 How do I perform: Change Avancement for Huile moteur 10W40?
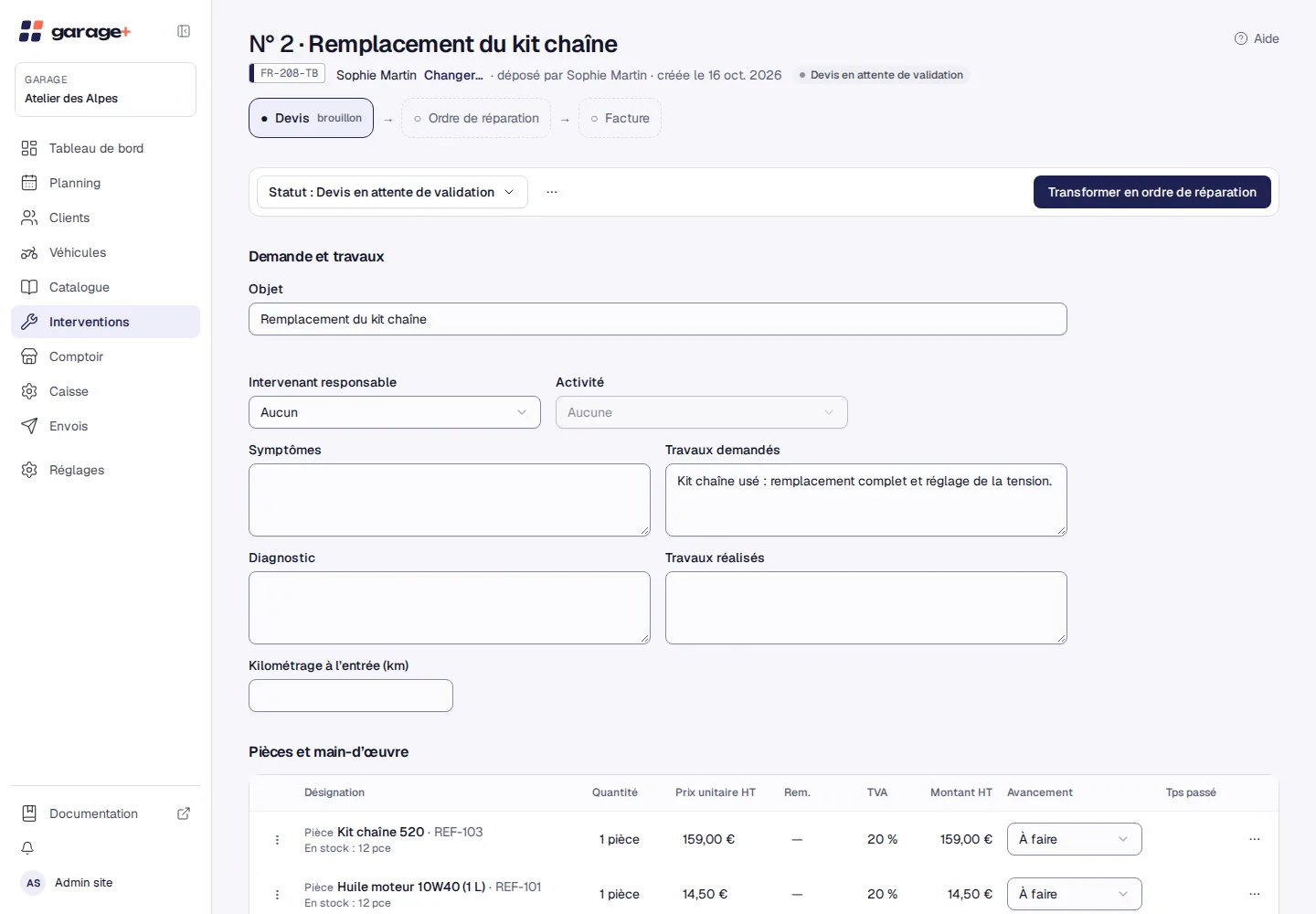[1075, 894]
